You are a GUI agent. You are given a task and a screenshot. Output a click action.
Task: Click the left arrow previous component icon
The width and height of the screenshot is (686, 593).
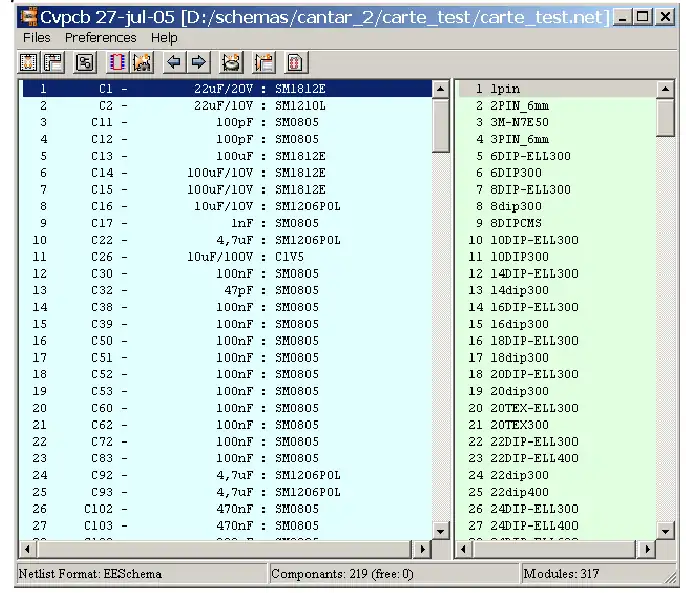(x=174, y=62)
